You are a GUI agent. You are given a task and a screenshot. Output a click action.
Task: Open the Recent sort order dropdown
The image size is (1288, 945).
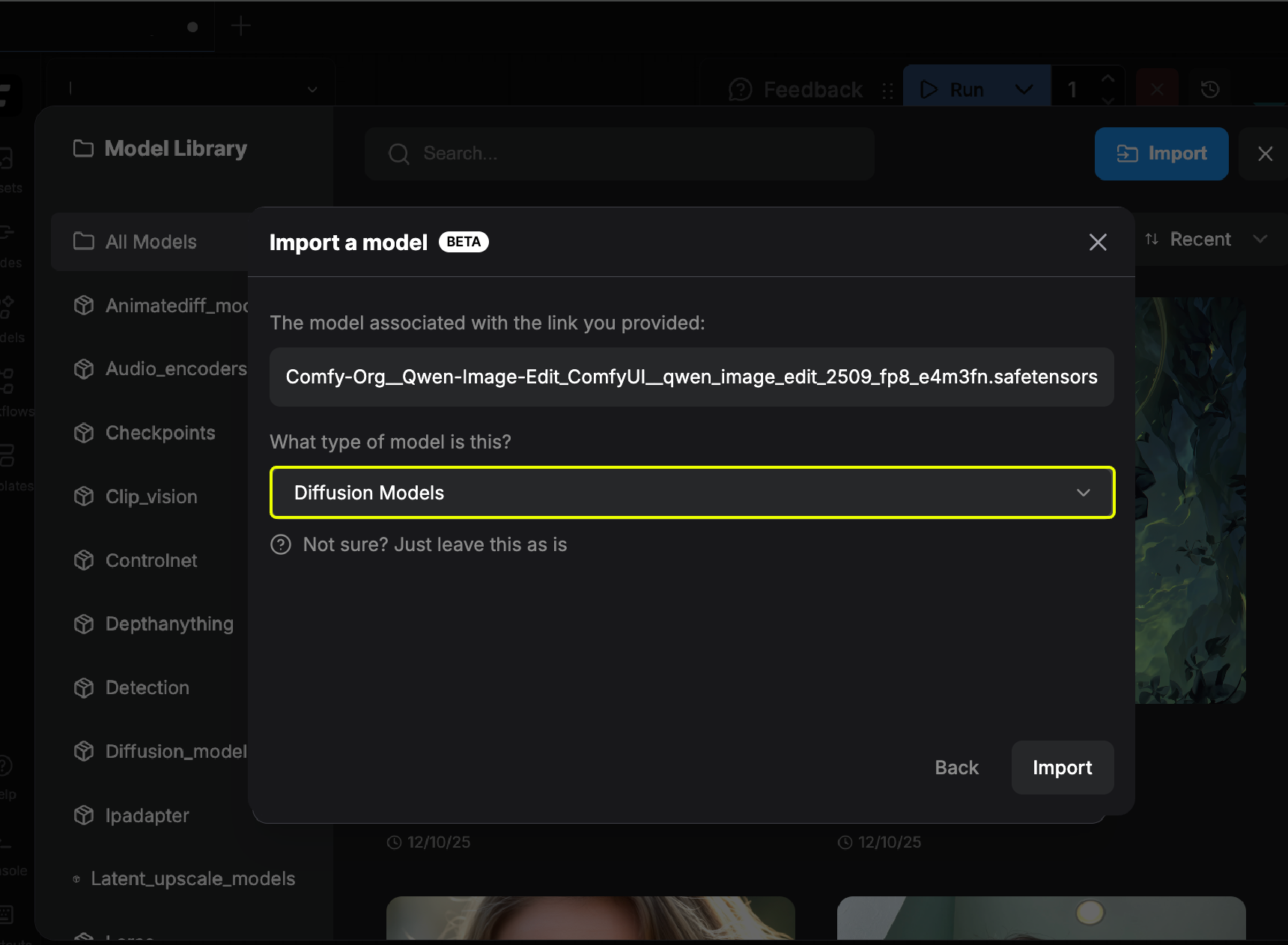coord(1260,239)
